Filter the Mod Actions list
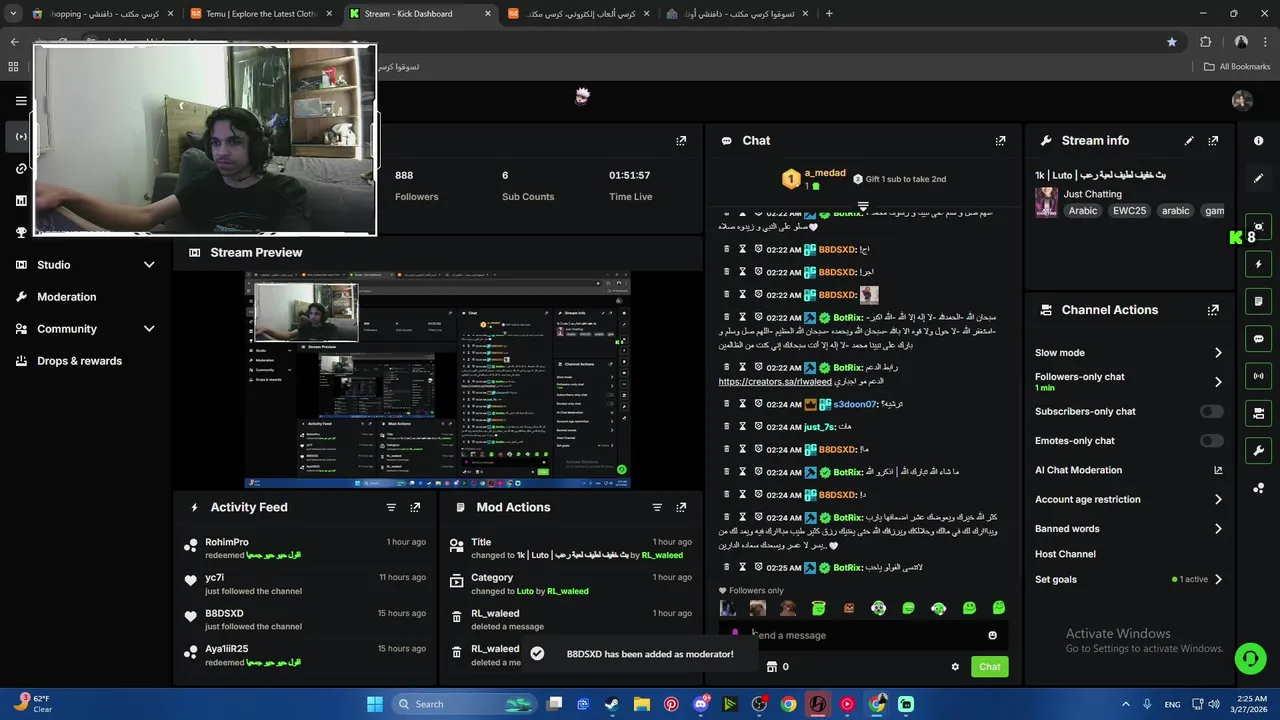The image size is (1280, 720). point(657,508)
